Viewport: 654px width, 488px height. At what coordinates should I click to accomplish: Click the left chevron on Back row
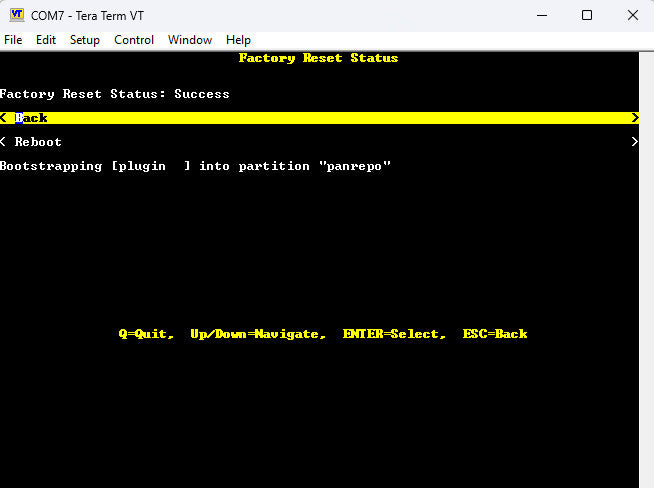click(3, 118)
